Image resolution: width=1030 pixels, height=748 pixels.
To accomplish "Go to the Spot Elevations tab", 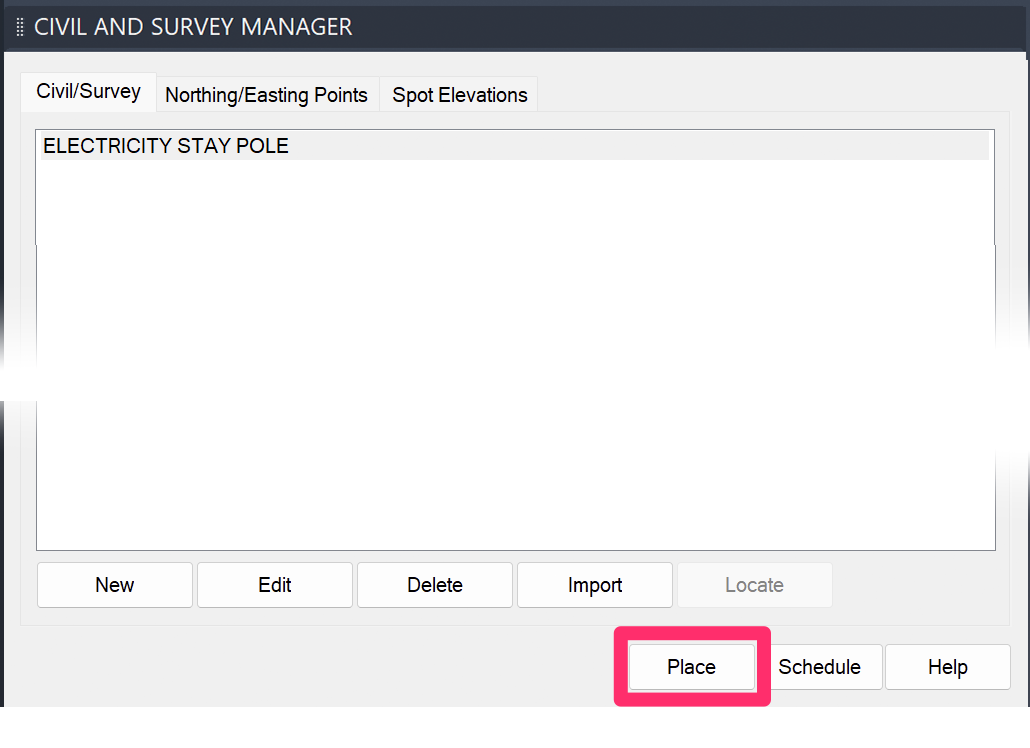I will (x=459, y=95).
